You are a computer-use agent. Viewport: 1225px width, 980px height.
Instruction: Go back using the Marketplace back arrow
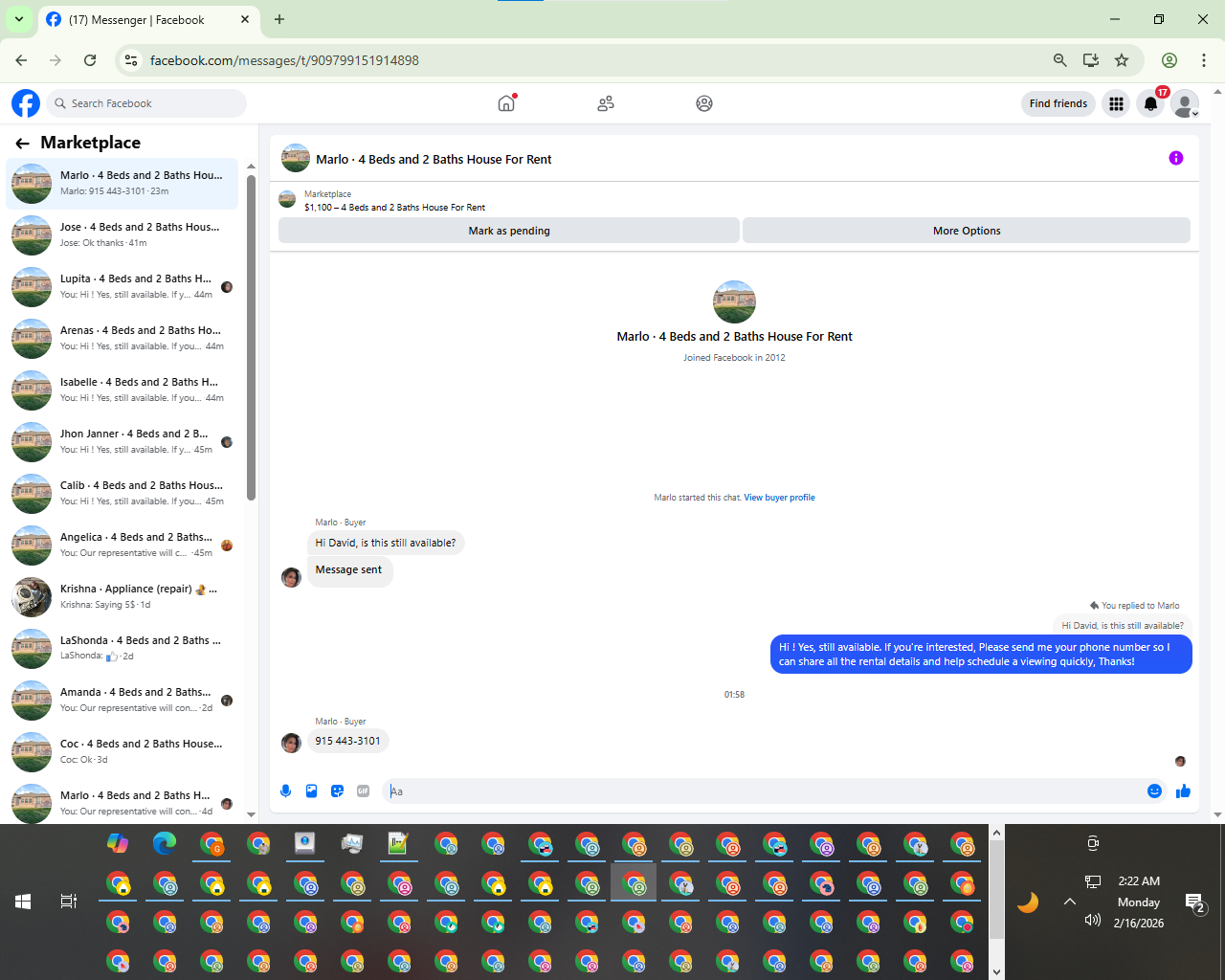(x=23, y=143)
